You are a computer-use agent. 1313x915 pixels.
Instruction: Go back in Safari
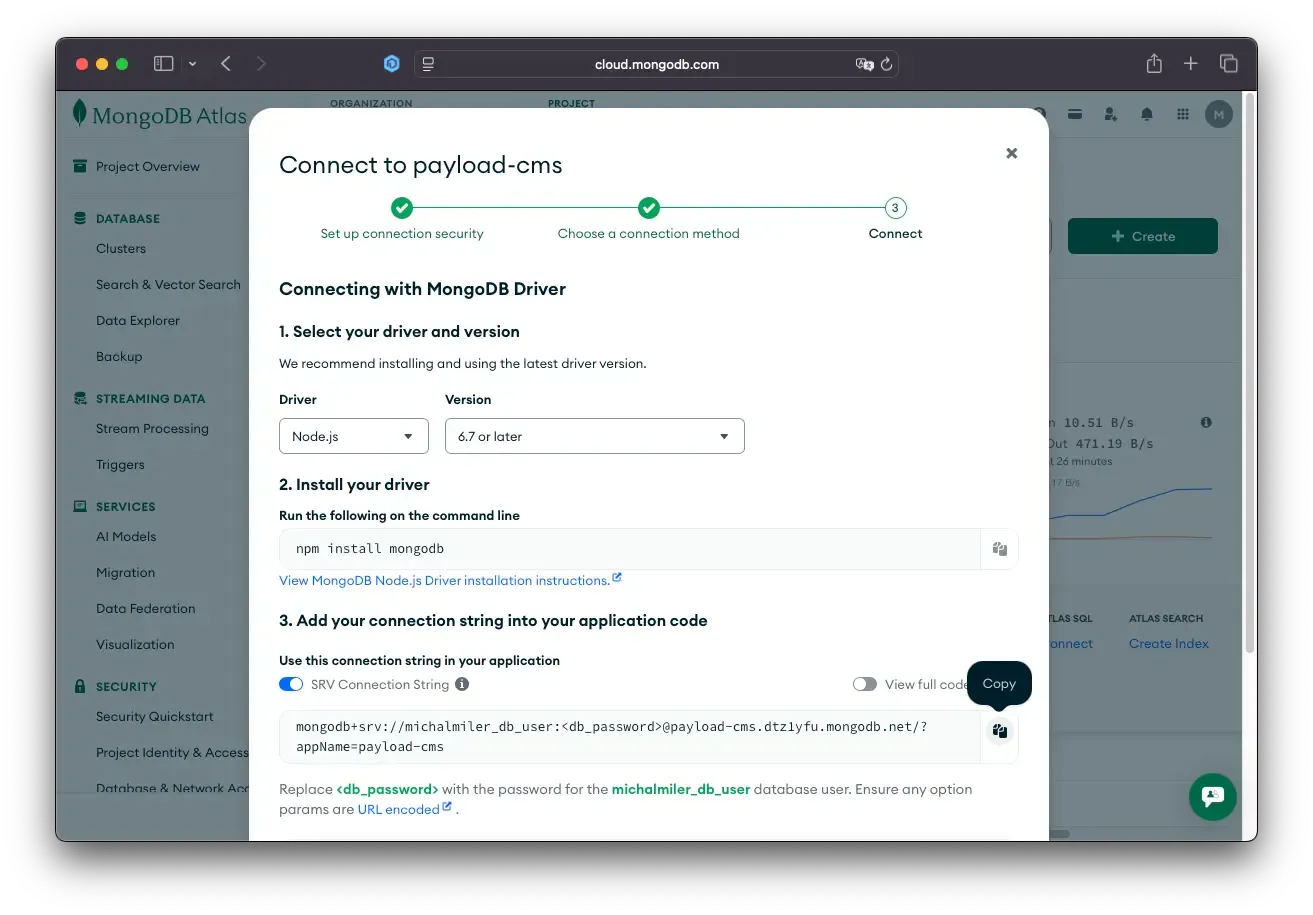tap(225, 63)
